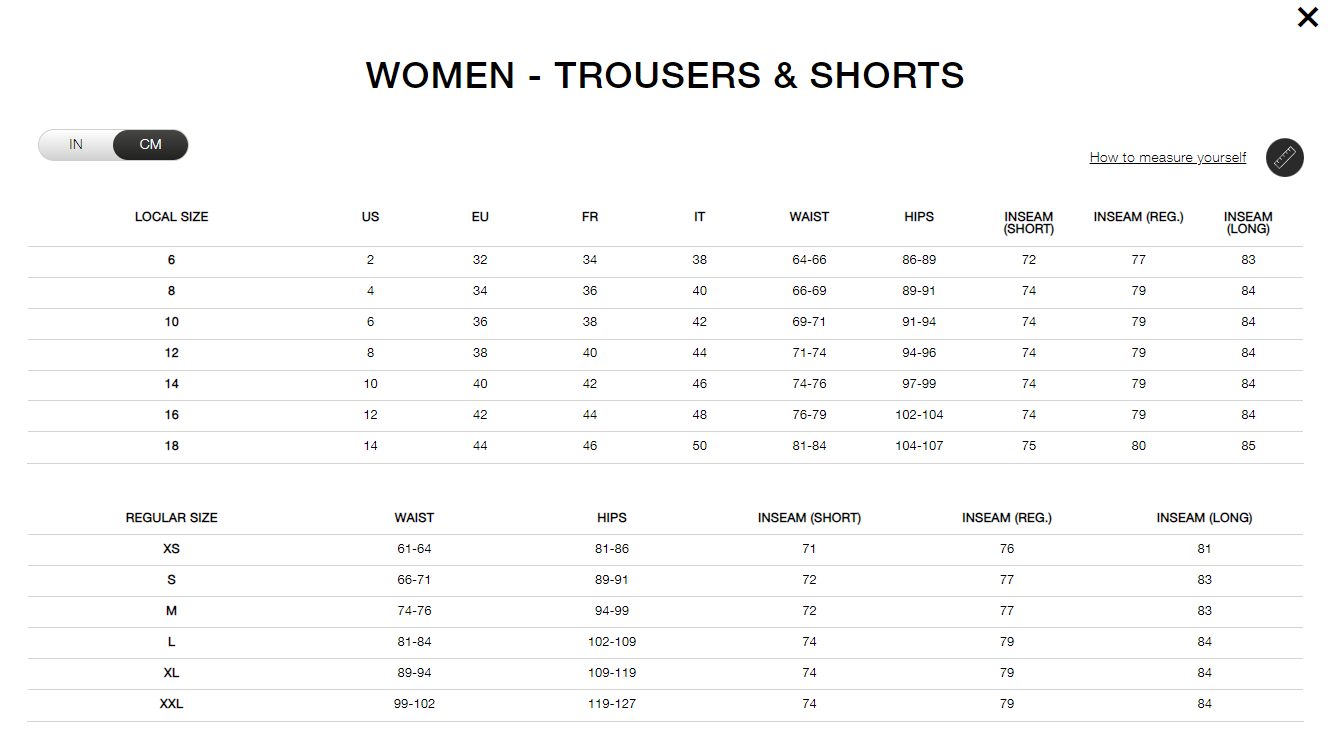Click the HIPS header in the bottom table
Viewport: 1331px width, 753px height.
pos(612,518)
